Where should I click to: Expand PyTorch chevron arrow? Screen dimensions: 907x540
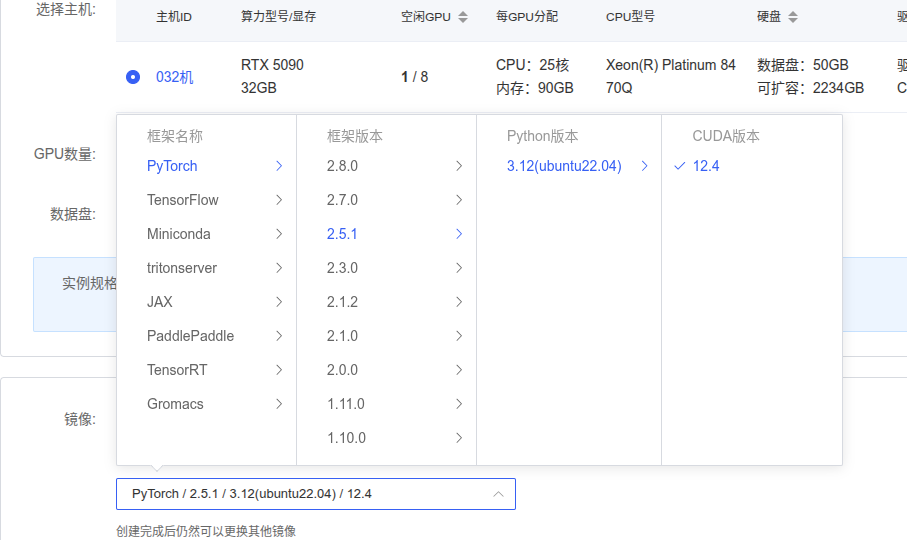tap(279, 166)
